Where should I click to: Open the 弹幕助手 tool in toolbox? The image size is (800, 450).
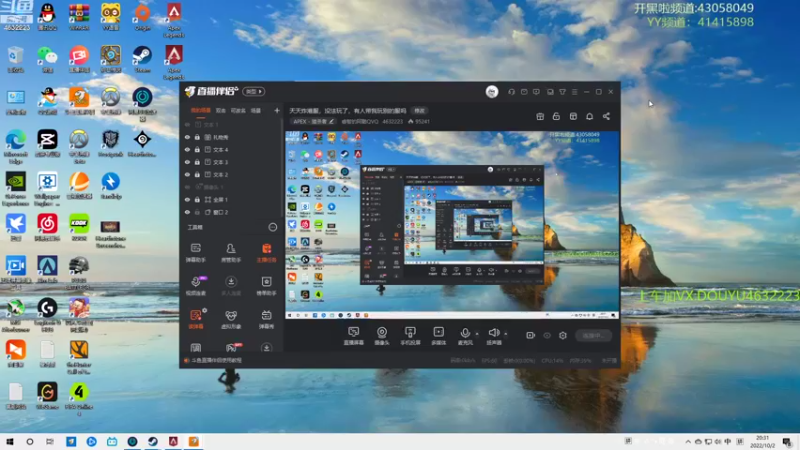tap(195, 253)
